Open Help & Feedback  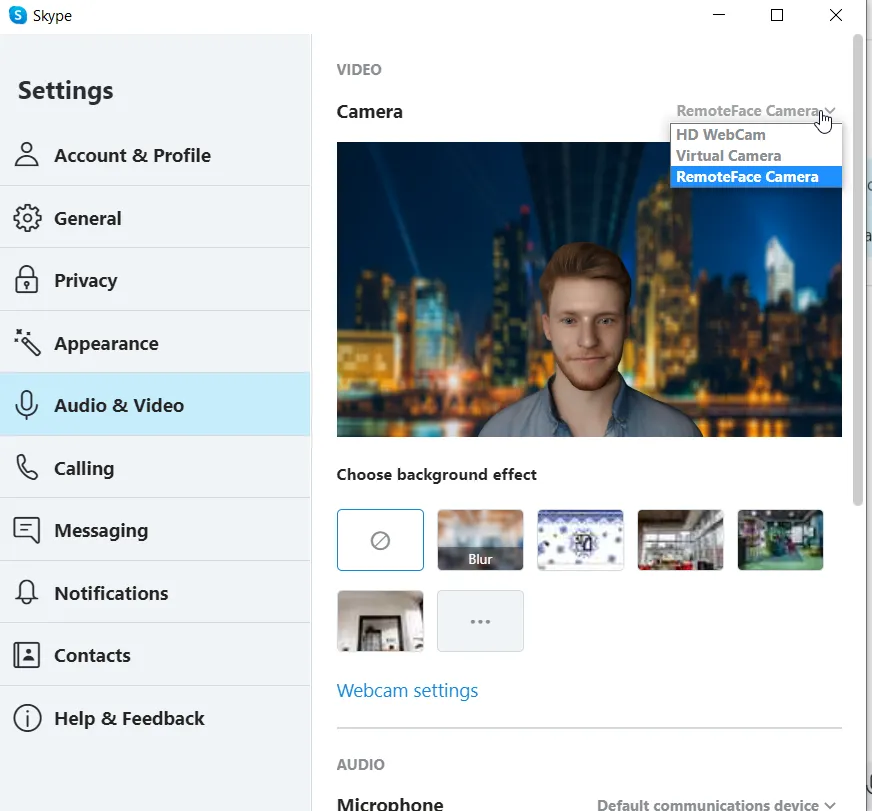click(x=155, y=718)
